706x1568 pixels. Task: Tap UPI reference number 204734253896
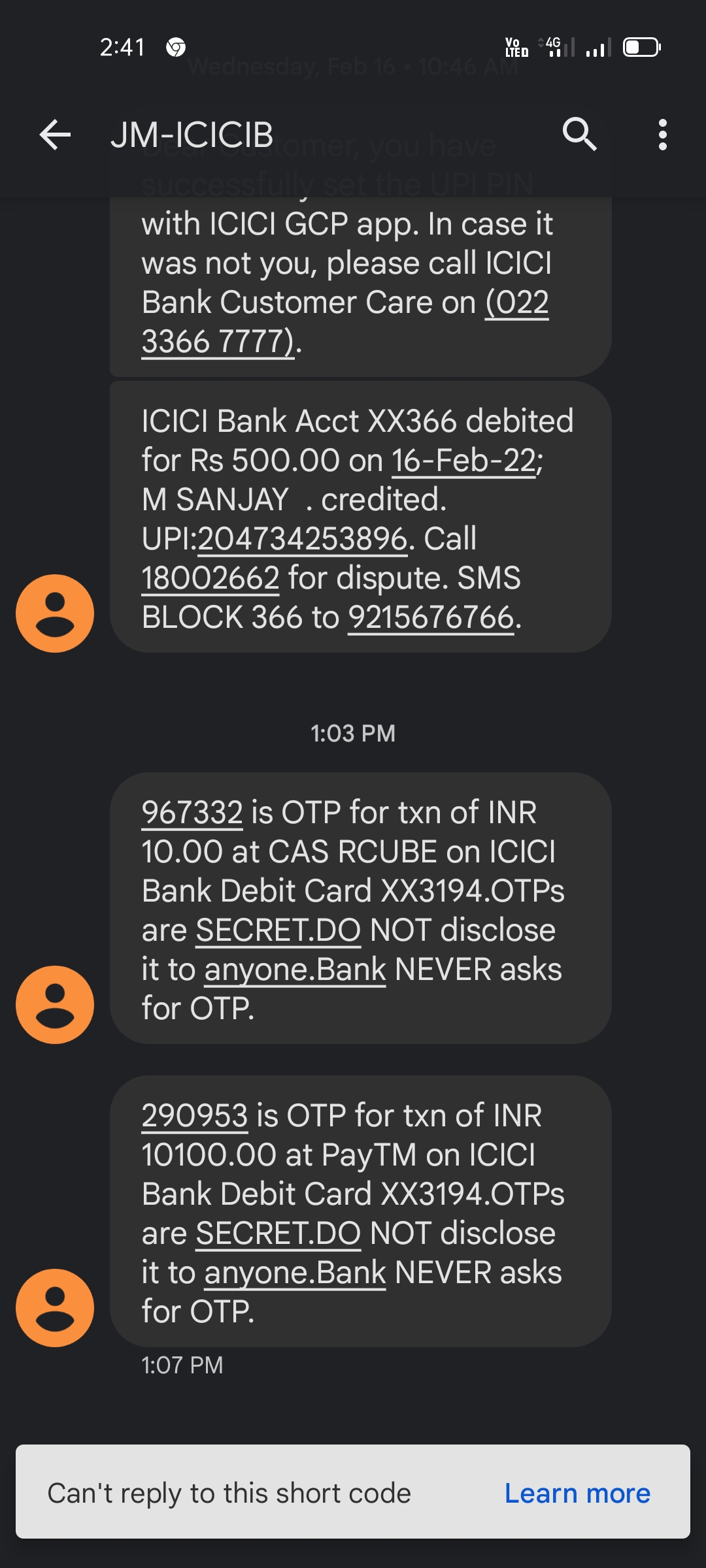point(303,539)
